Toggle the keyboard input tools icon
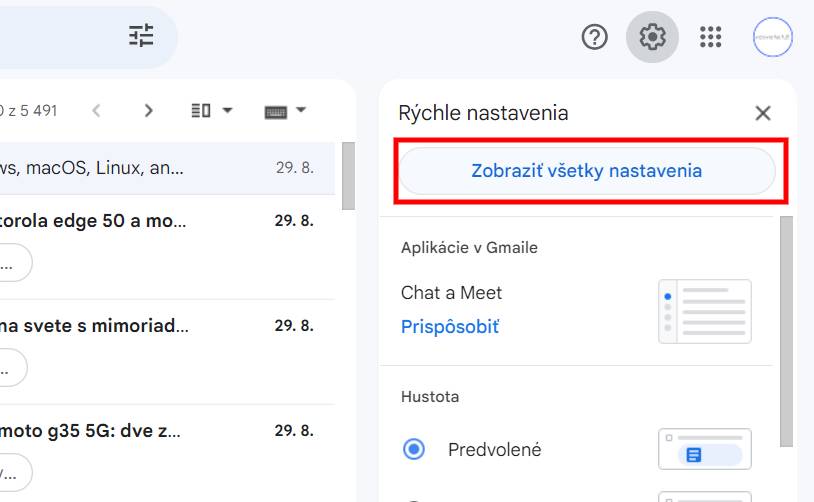Screen dimensions: 814x502 pyautogui.click(x=275, y=112)
